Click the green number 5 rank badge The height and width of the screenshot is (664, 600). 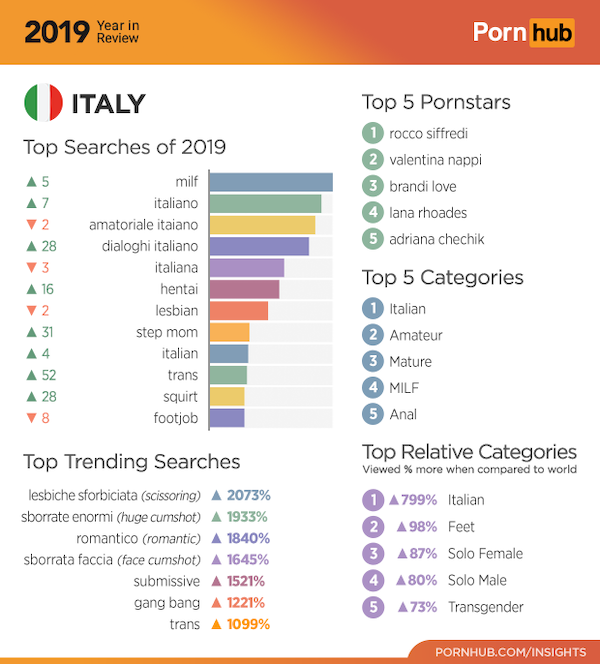point(372,238)
